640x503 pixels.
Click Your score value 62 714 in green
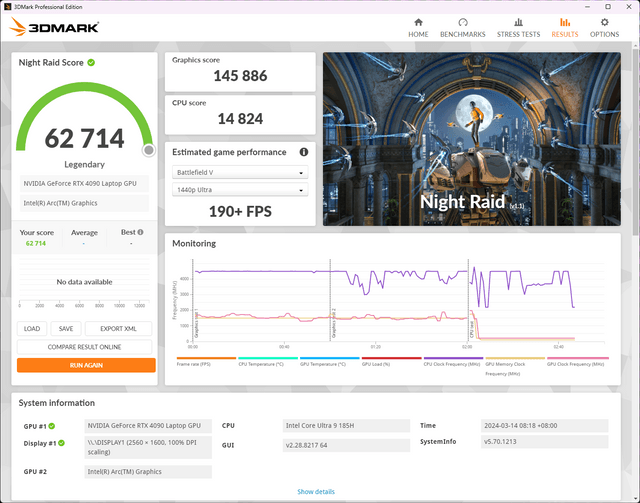click(x=36, y=243)
